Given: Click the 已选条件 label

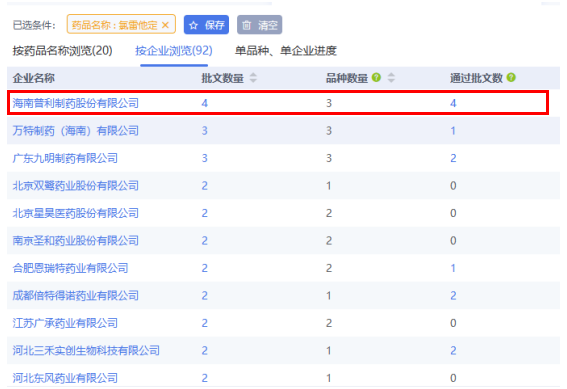Looking at the screenshot, I should (x=34, y=25).
